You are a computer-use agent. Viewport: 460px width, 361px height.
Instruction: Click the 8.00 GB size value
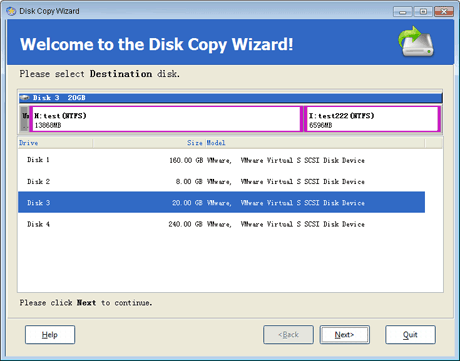tap(189, 182)
